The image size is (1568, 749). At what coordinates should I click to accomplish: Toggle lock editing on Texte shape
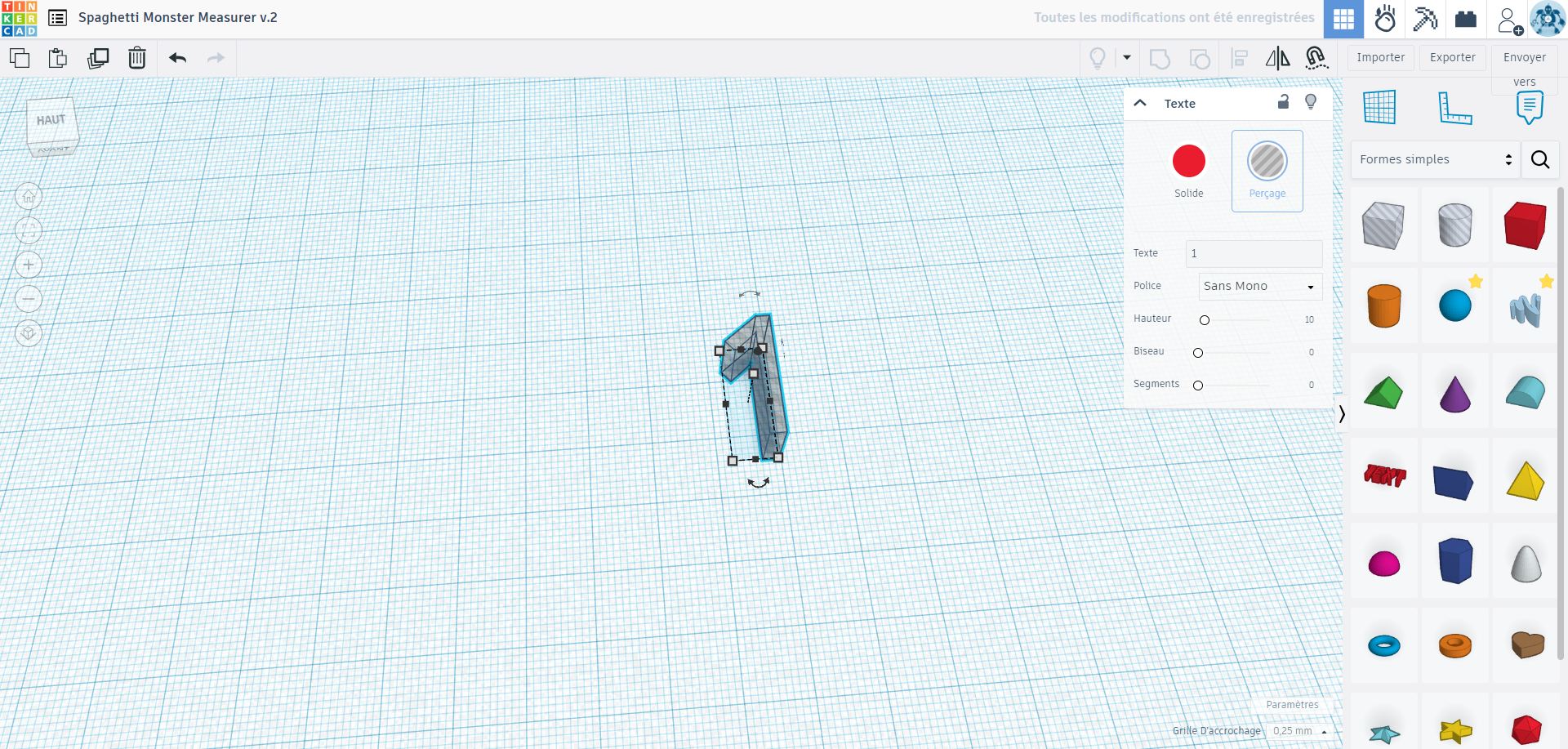coord(1283,102)
